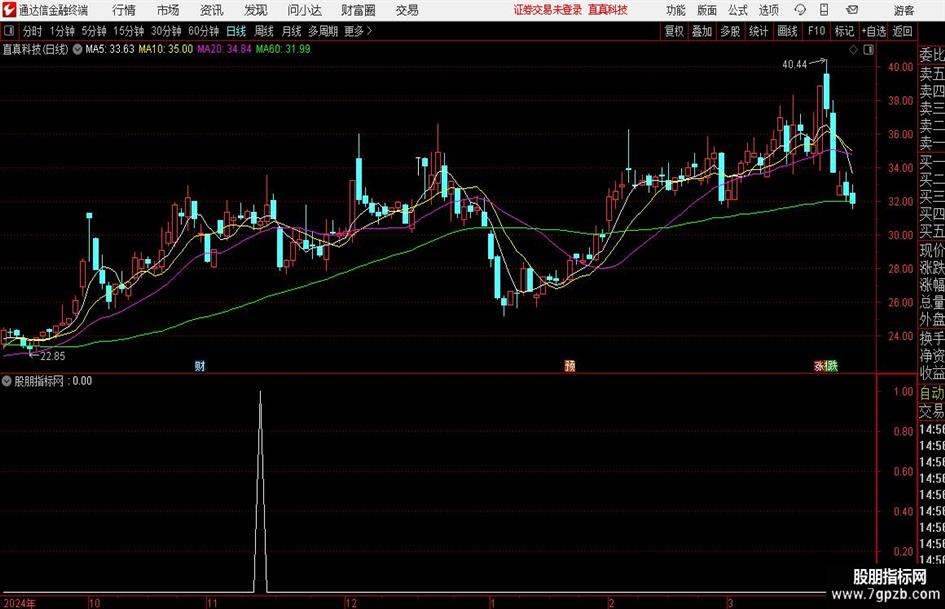Open the 问小达 menu

(304, 10)
